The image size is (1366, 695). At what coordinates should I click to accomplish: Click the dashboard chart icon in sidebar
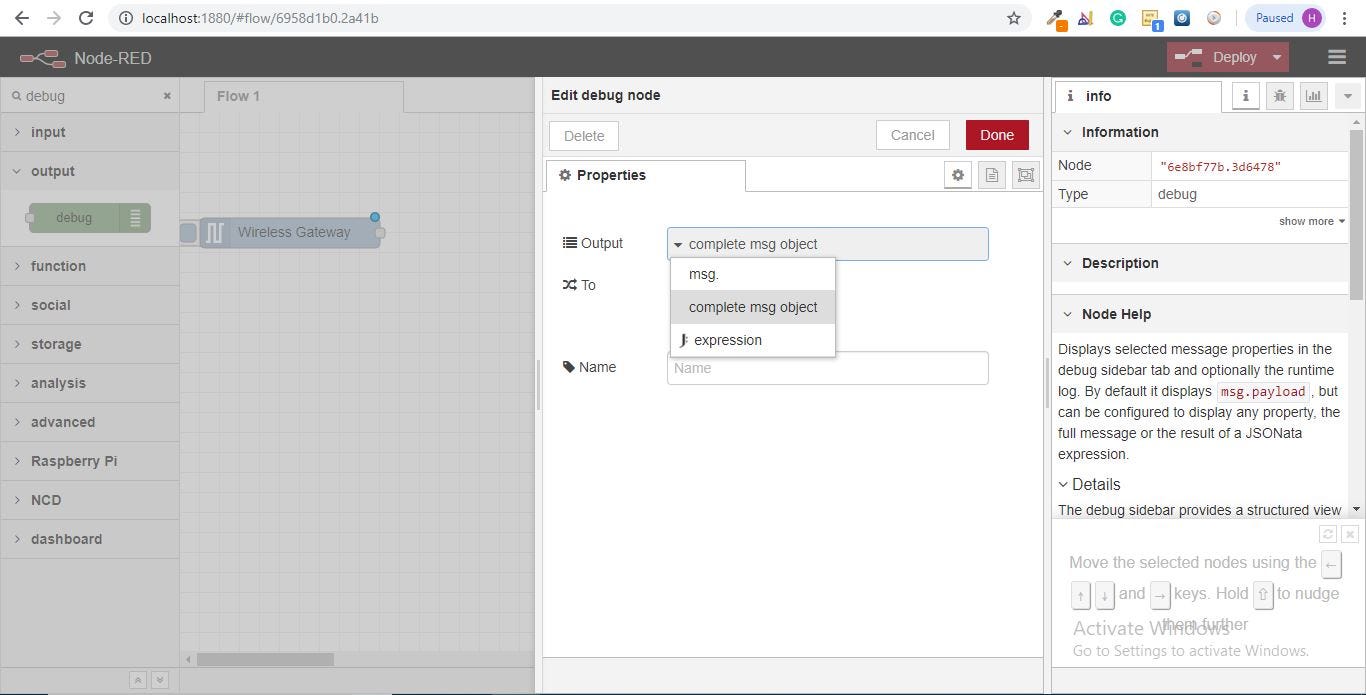point(1313,95)
